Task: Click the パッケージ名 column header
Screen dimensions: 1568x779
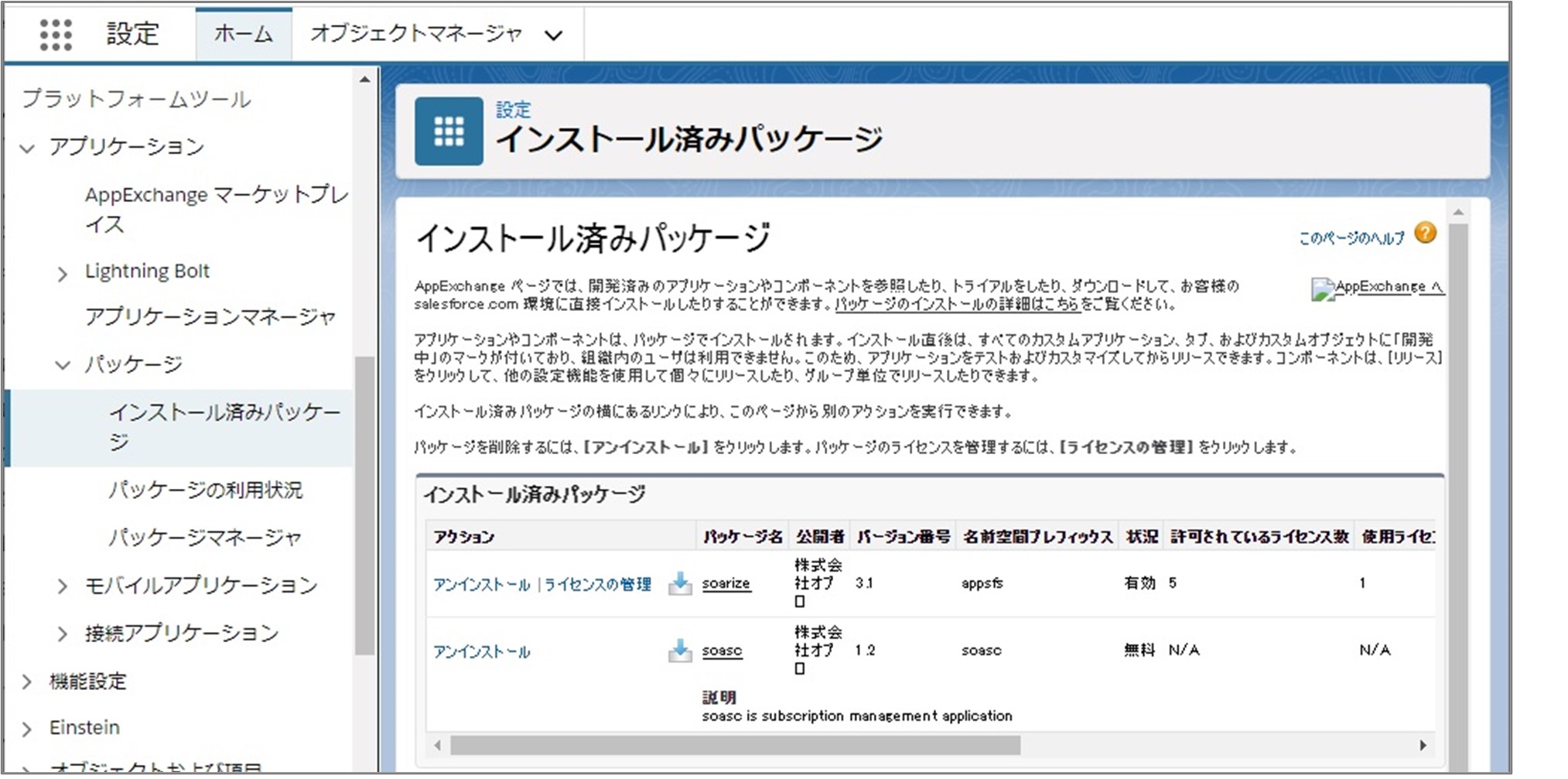Action: click(743, 536)
